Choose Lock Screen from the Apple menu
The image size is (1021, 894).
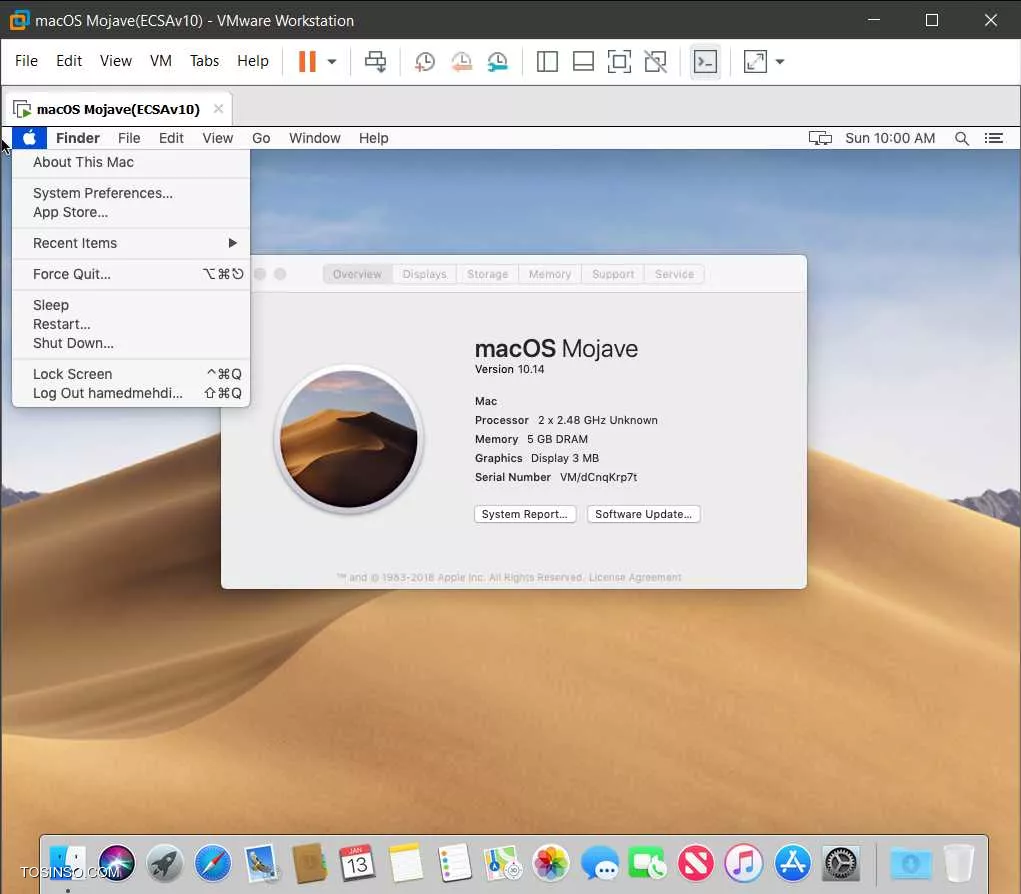click(131, 374)
